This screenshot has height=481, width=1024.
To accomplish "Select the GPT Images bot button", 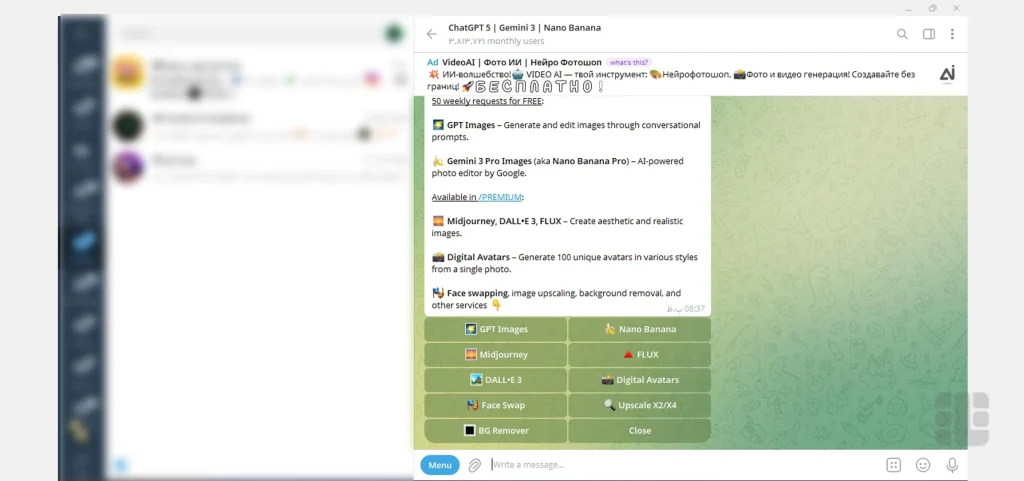I will point(496,329).
